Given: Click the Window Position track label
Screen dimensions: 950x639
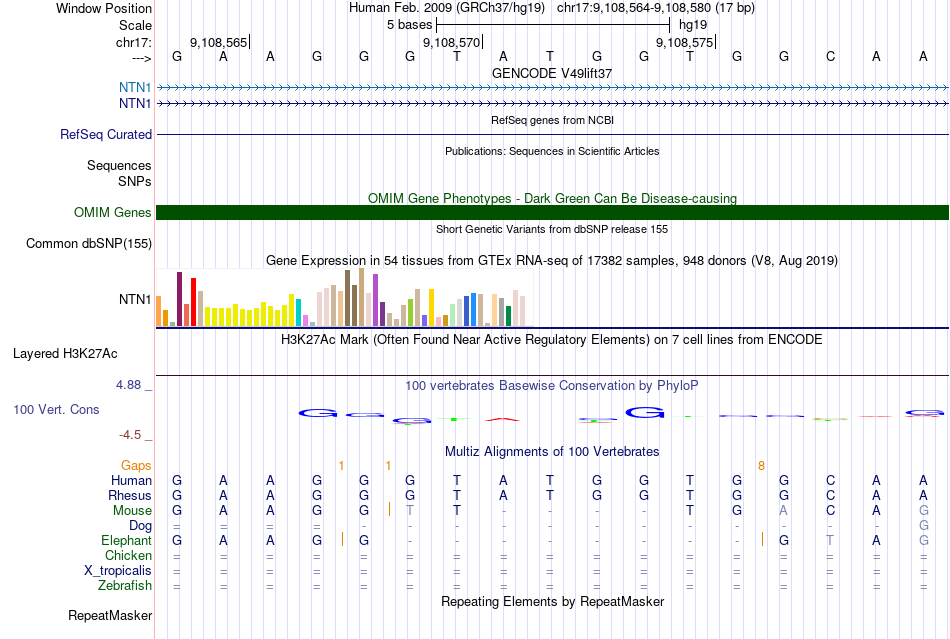Looking at the screenshot, I should click(104, 8).
